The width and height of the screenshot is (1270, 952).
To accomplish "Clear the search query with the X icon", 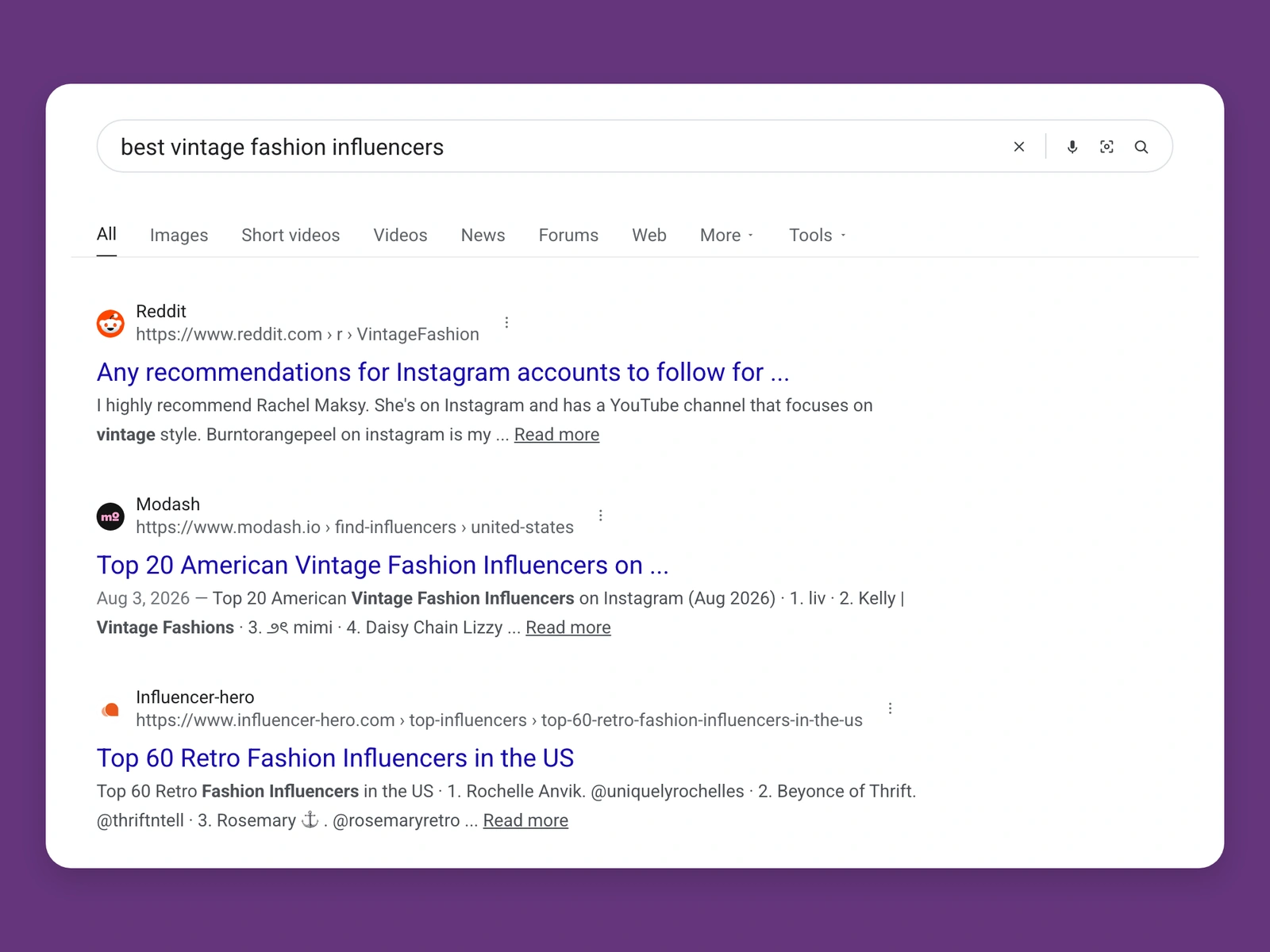I will pos(1019,147).
